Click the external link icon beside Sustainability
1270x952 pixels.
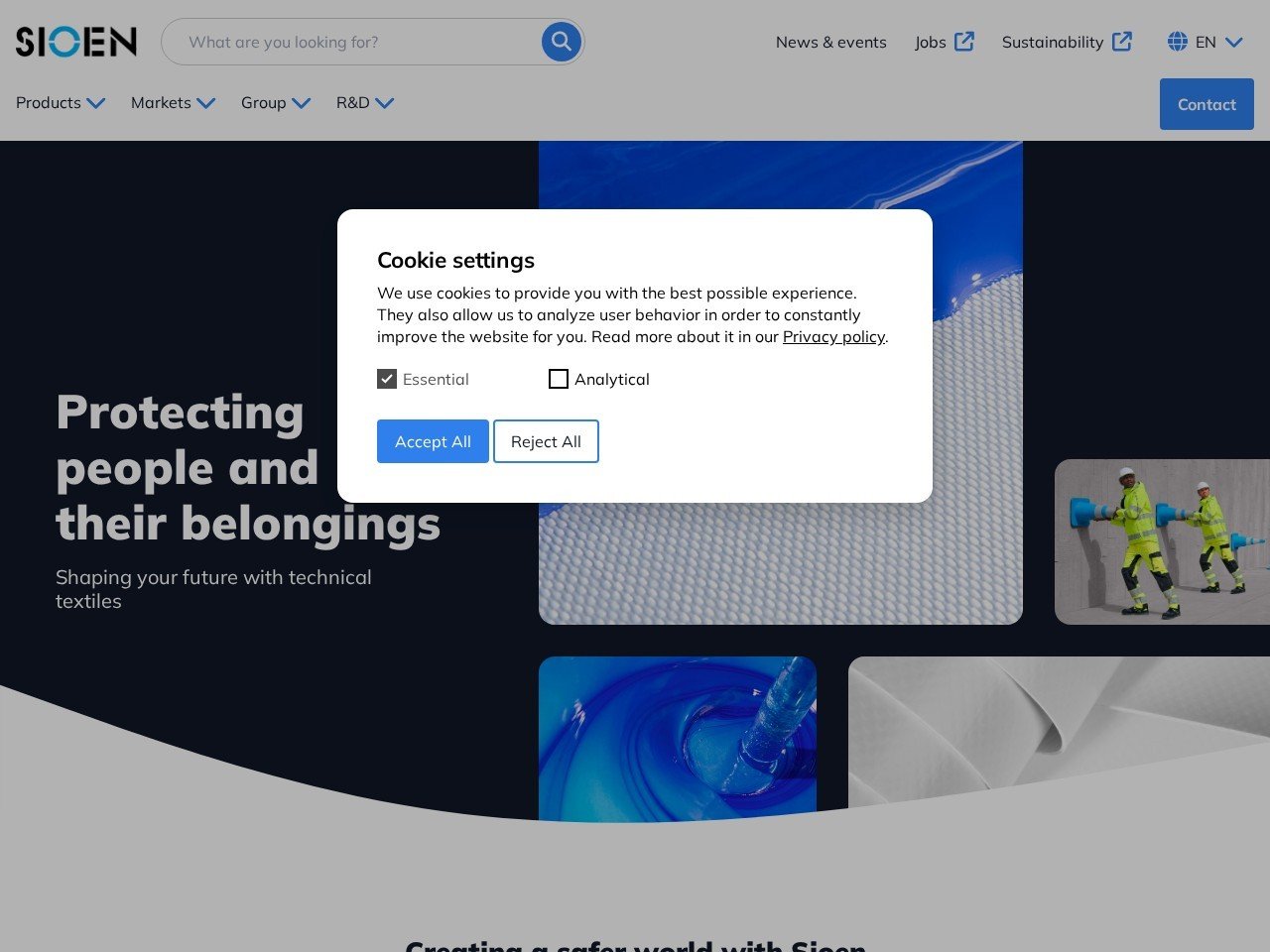point(1122,42)
